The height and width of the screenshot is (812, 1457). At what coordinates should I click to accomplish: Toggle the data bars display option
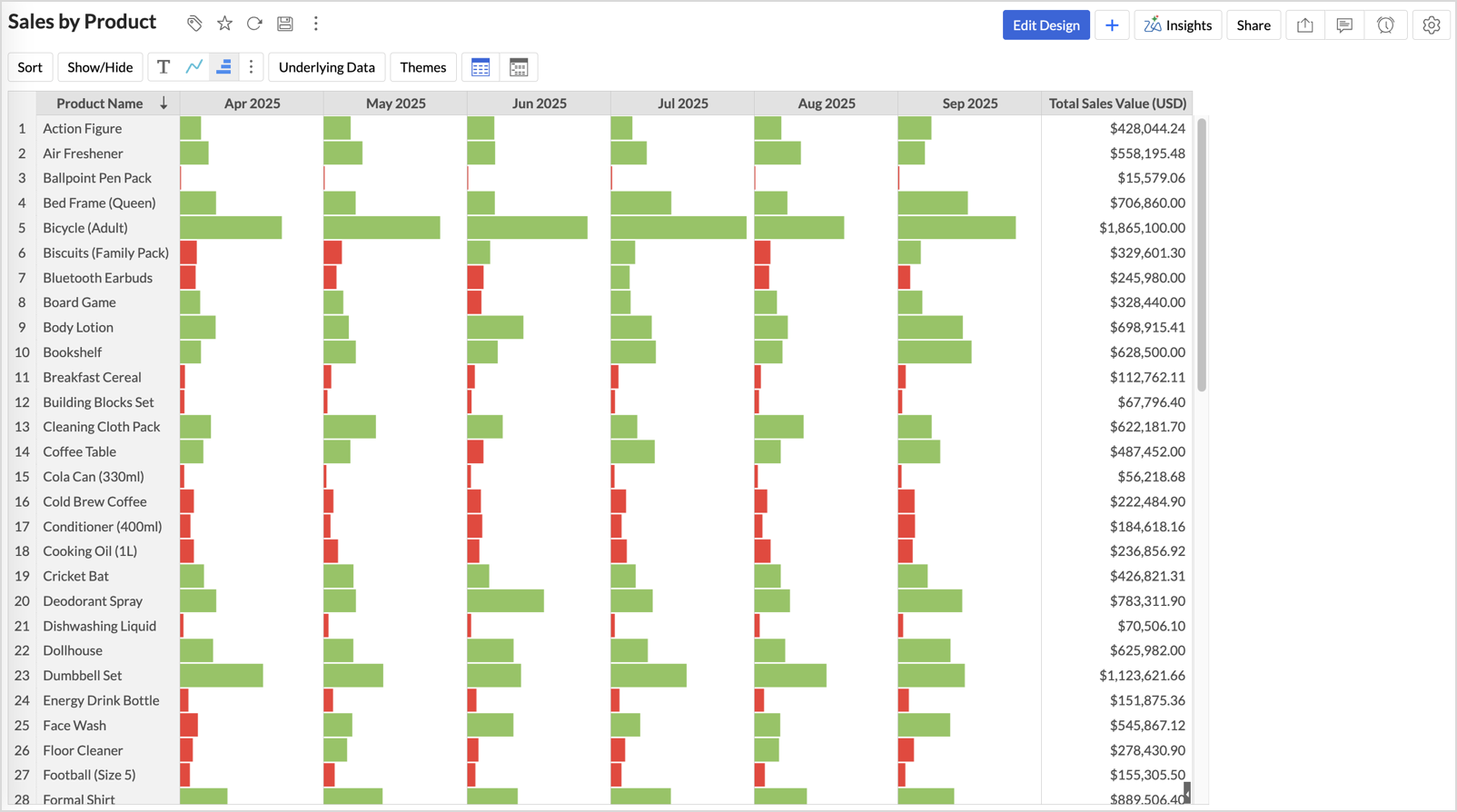[x=223, y=67]
